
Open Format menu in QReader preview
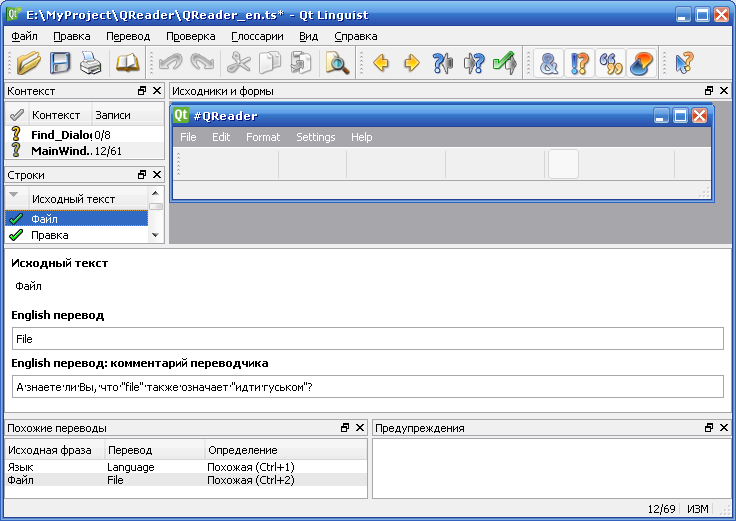[263, 137]
